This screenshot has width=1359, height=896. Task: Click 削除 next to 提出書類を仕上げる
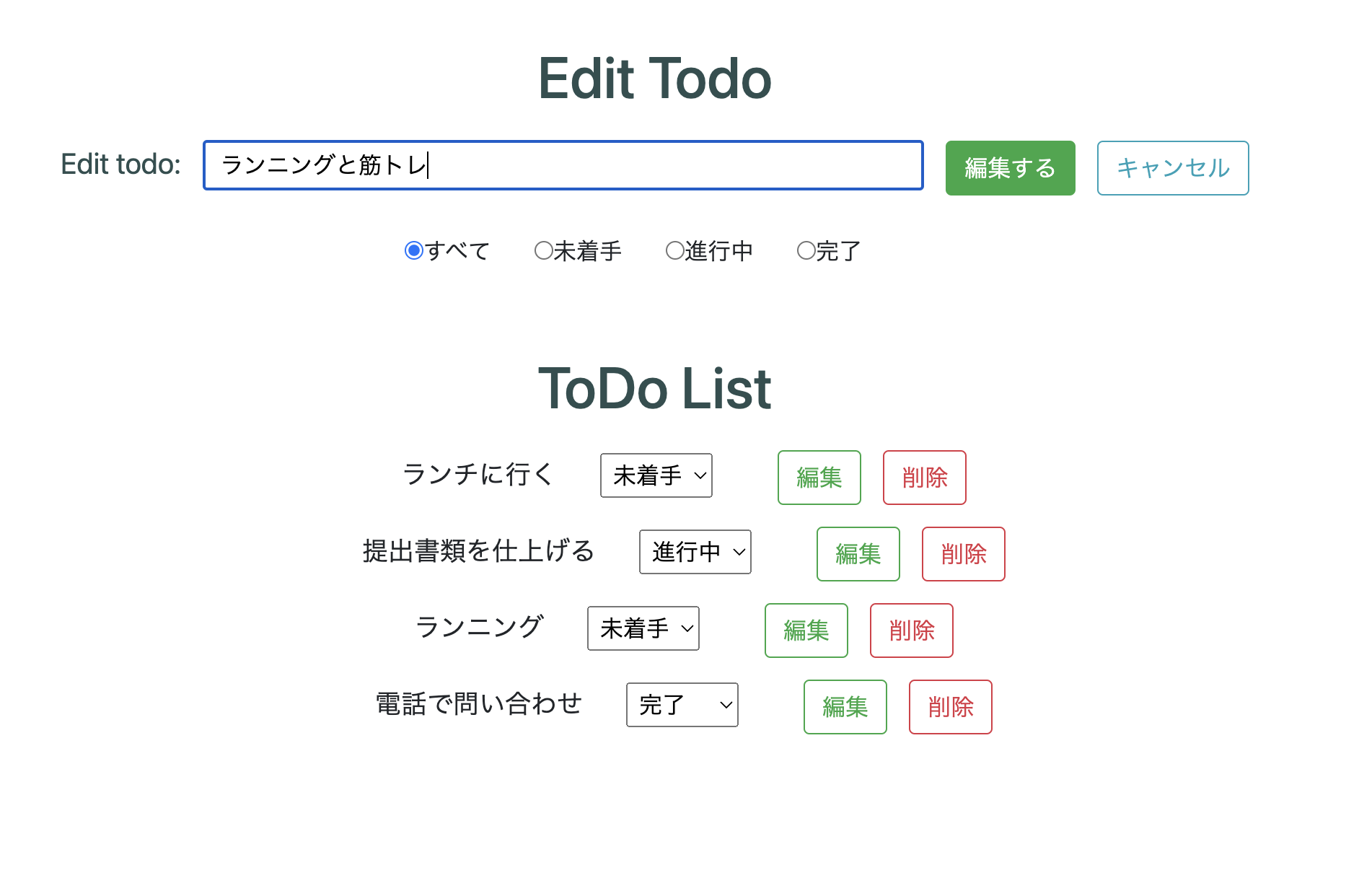963,554
